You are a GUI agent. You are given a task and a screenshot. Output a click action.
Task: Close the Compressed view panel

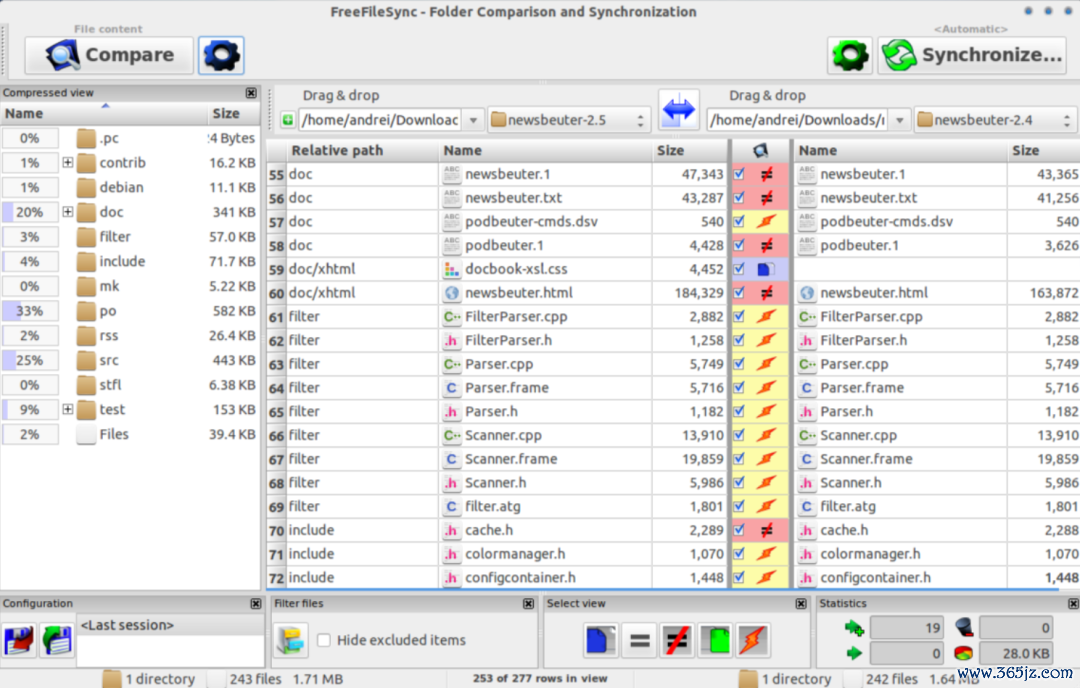[x=251, y=93]
